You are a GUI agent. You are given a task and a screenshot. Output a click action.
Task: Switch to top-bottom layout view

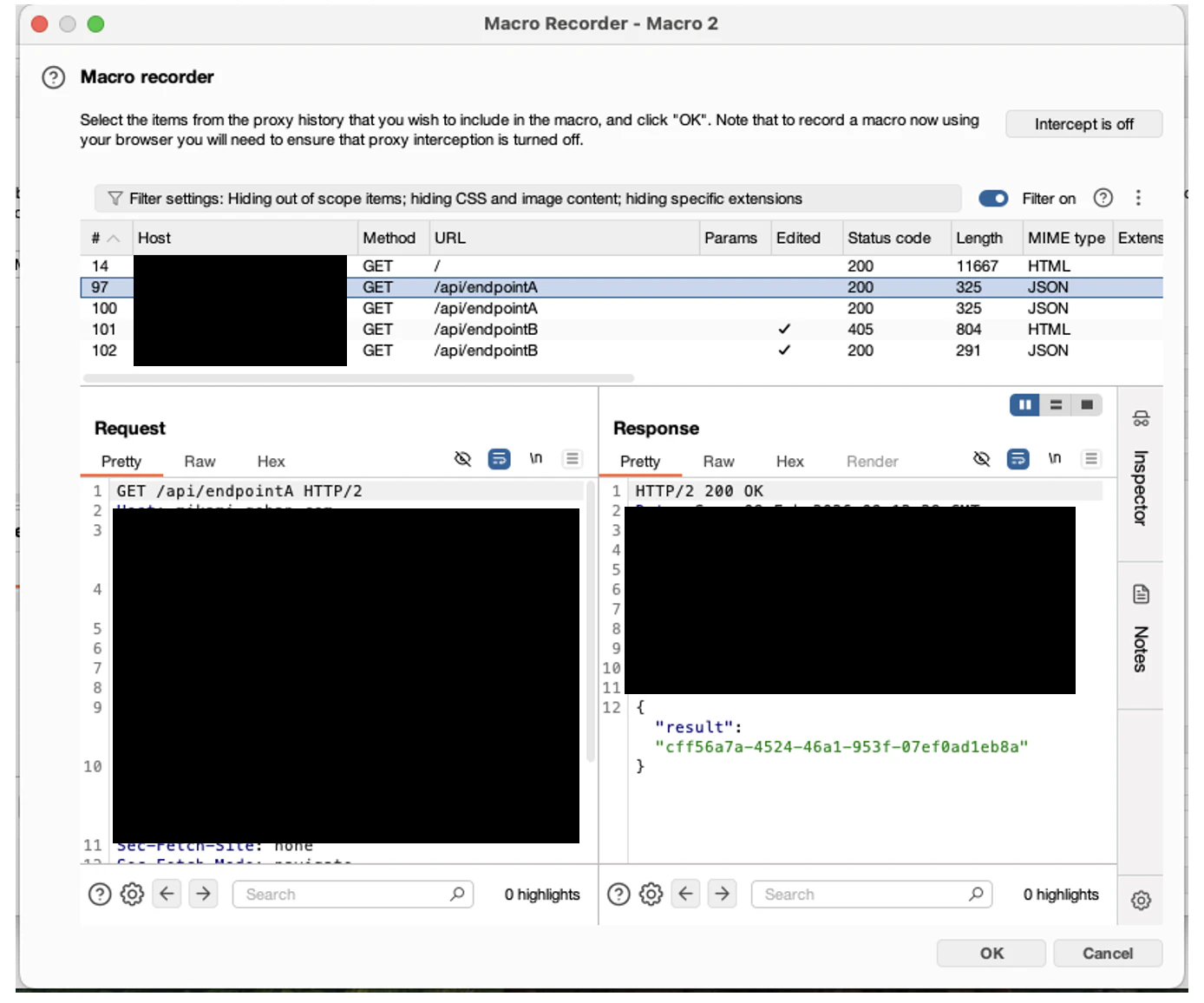1056,404
